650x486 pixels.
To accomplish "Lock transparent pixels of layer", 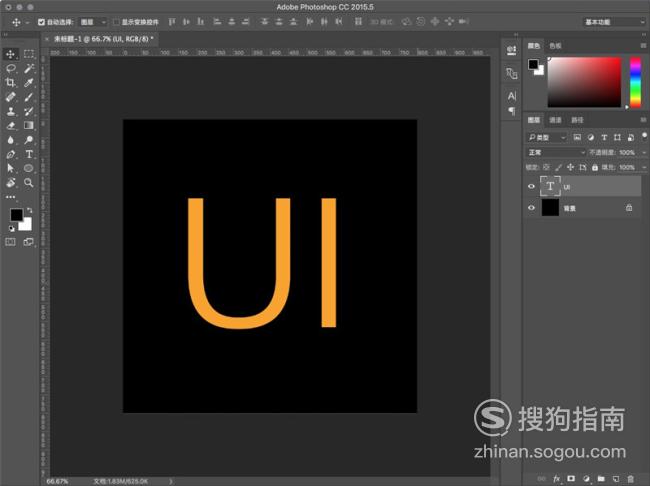I will [546, 167].
